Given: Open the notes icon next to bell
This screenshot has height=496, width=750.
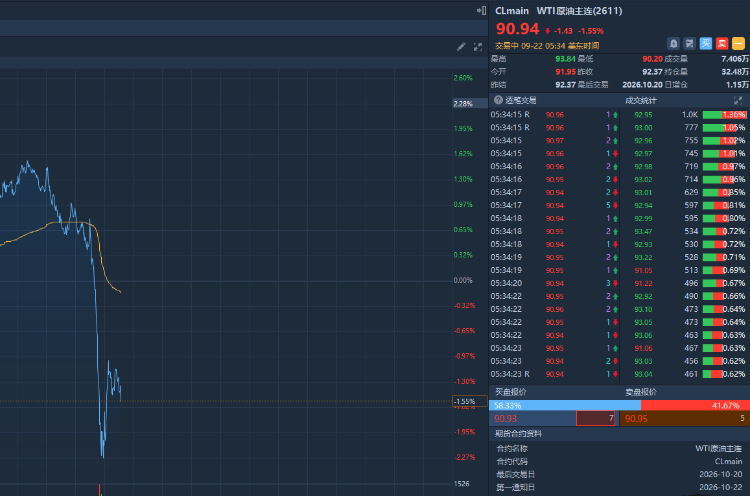Looking at the screenshot, I should (x=689, y=44).
